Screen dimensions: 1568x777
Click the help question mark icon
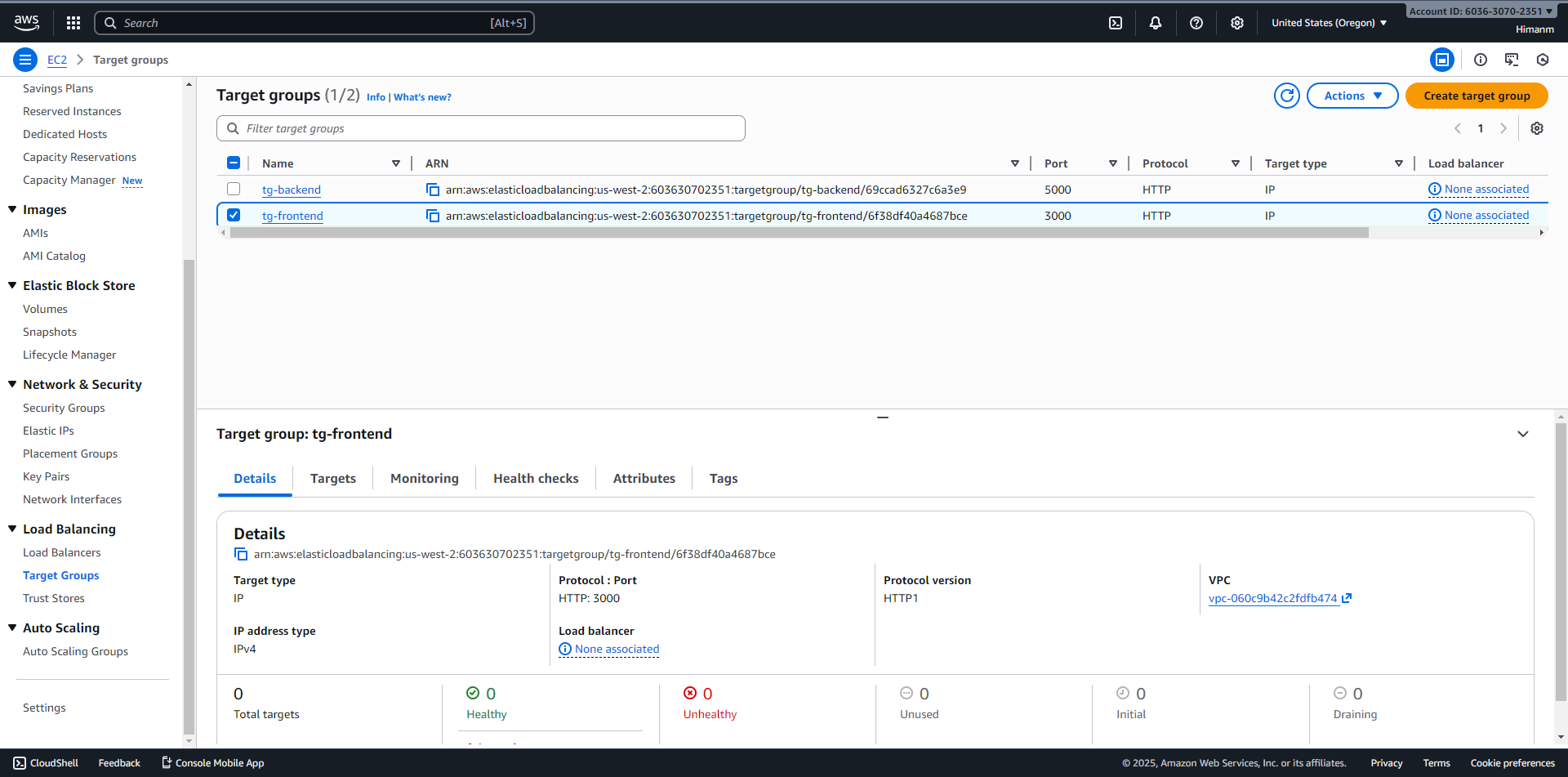coord(1196,23)
